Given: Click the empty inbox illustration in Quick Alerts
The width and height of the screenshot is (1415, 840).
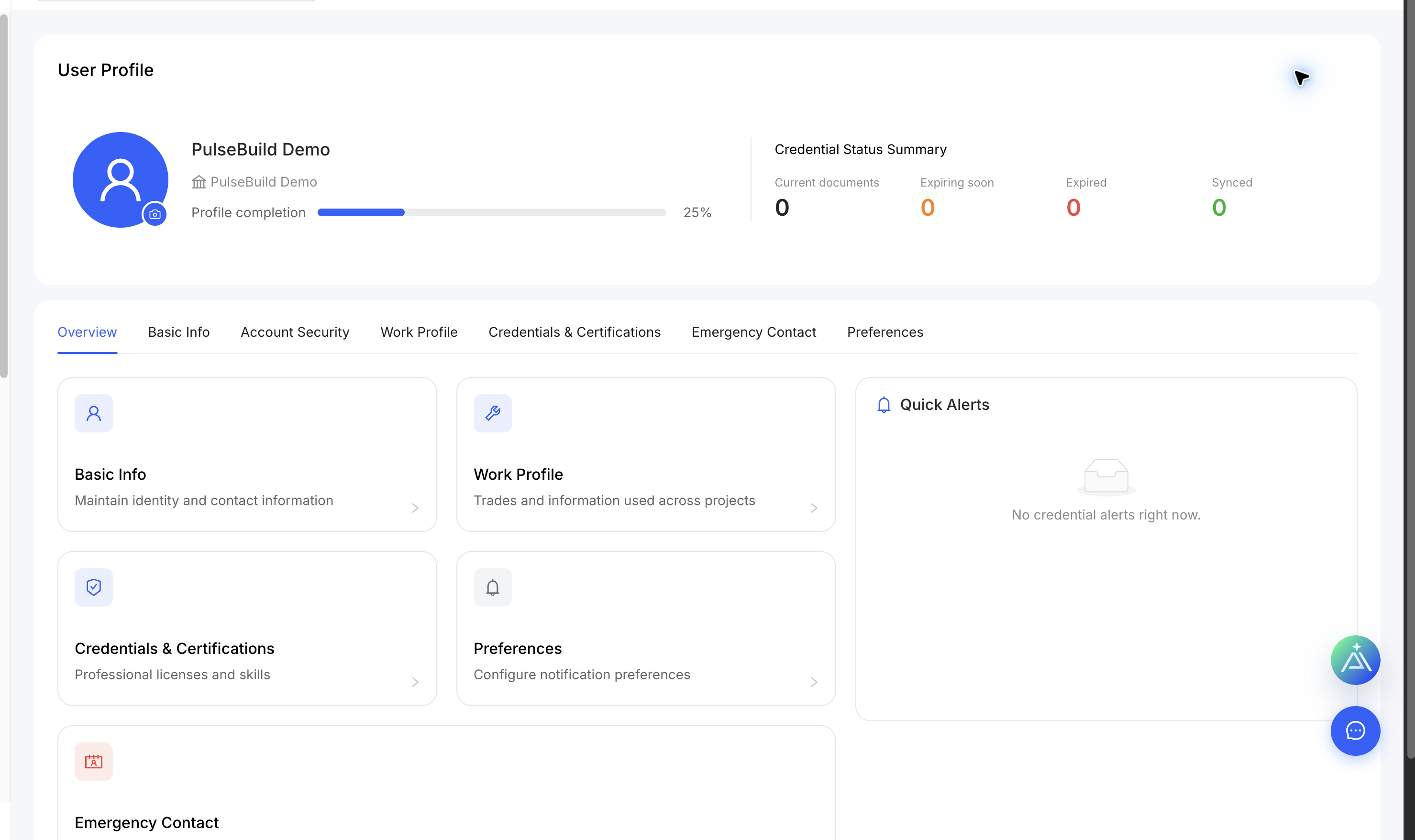Looking at the screenshot, I should click(1106, 477).
